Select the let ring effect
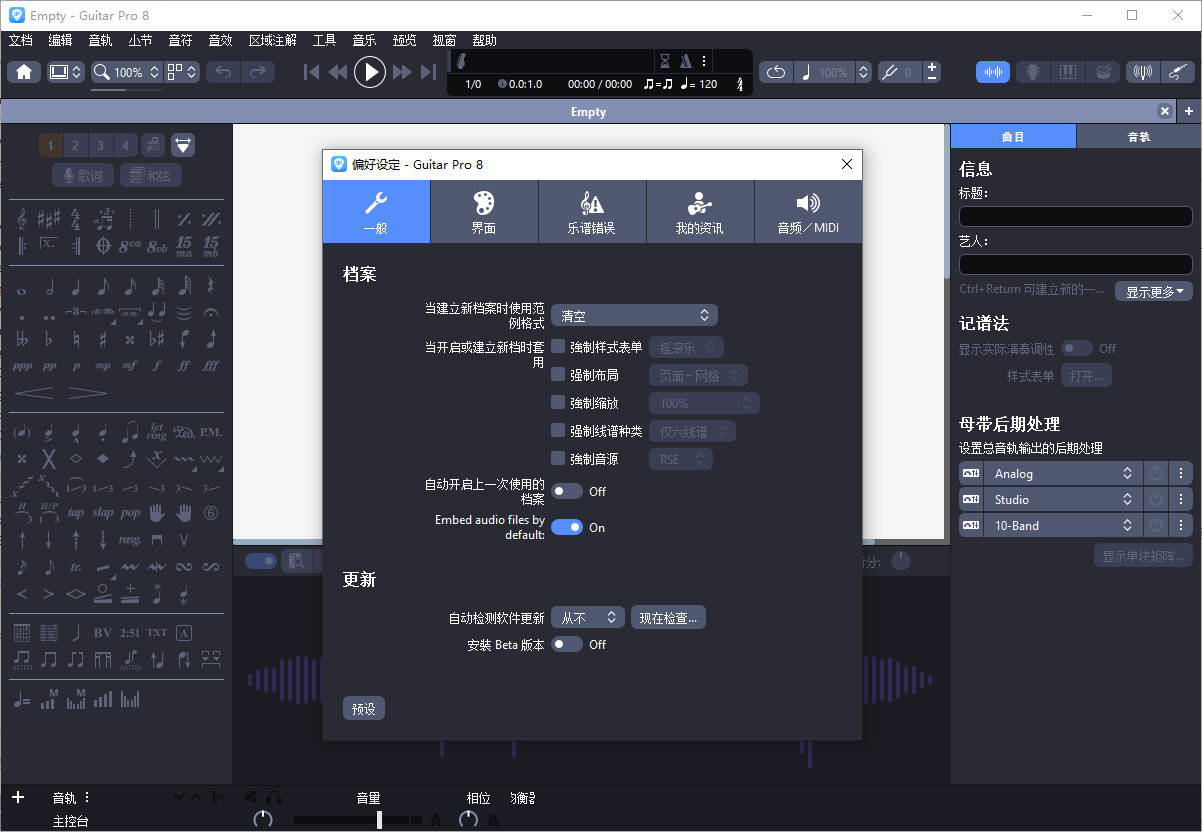 click(157, 432)
